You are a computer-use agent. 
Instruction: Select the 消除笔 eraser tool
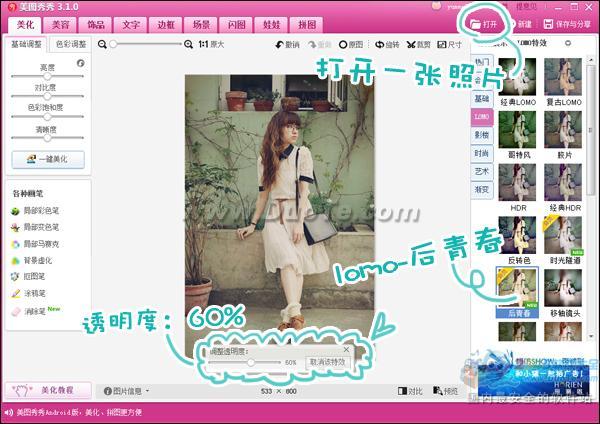pos(34,310)
